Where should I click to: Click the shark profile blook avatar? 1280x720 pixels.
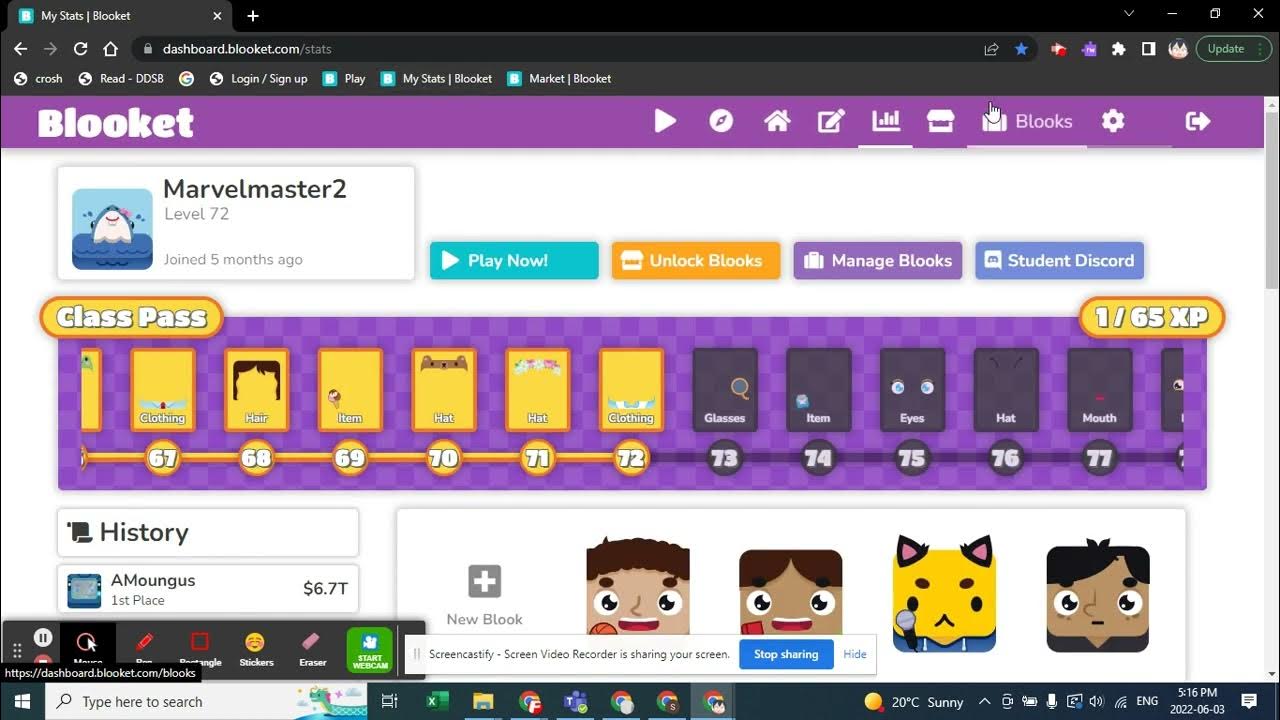[112, 229]
